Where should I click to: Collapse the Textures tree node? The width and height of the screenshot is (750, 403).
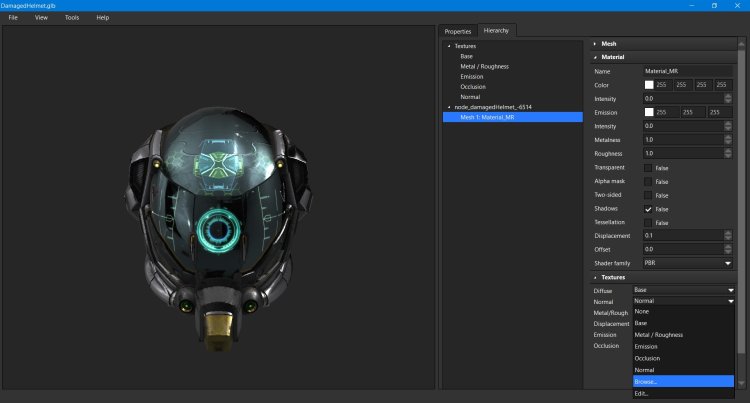click(449, 46)
